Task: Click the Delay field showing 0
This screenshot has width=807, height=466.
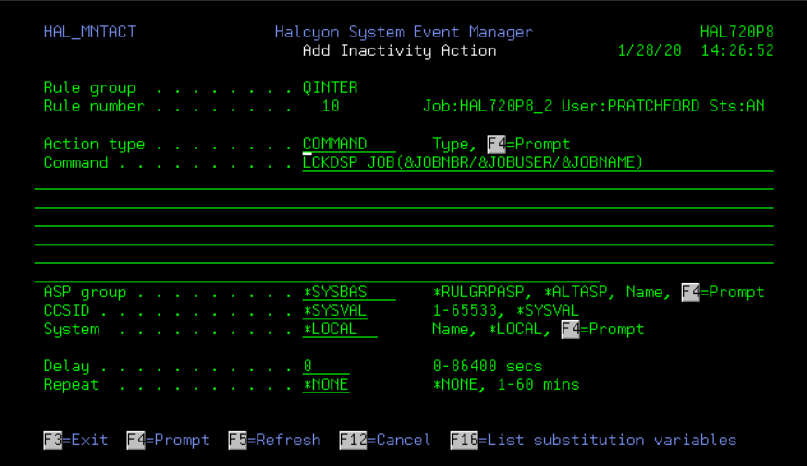Action: pos(326,366)
